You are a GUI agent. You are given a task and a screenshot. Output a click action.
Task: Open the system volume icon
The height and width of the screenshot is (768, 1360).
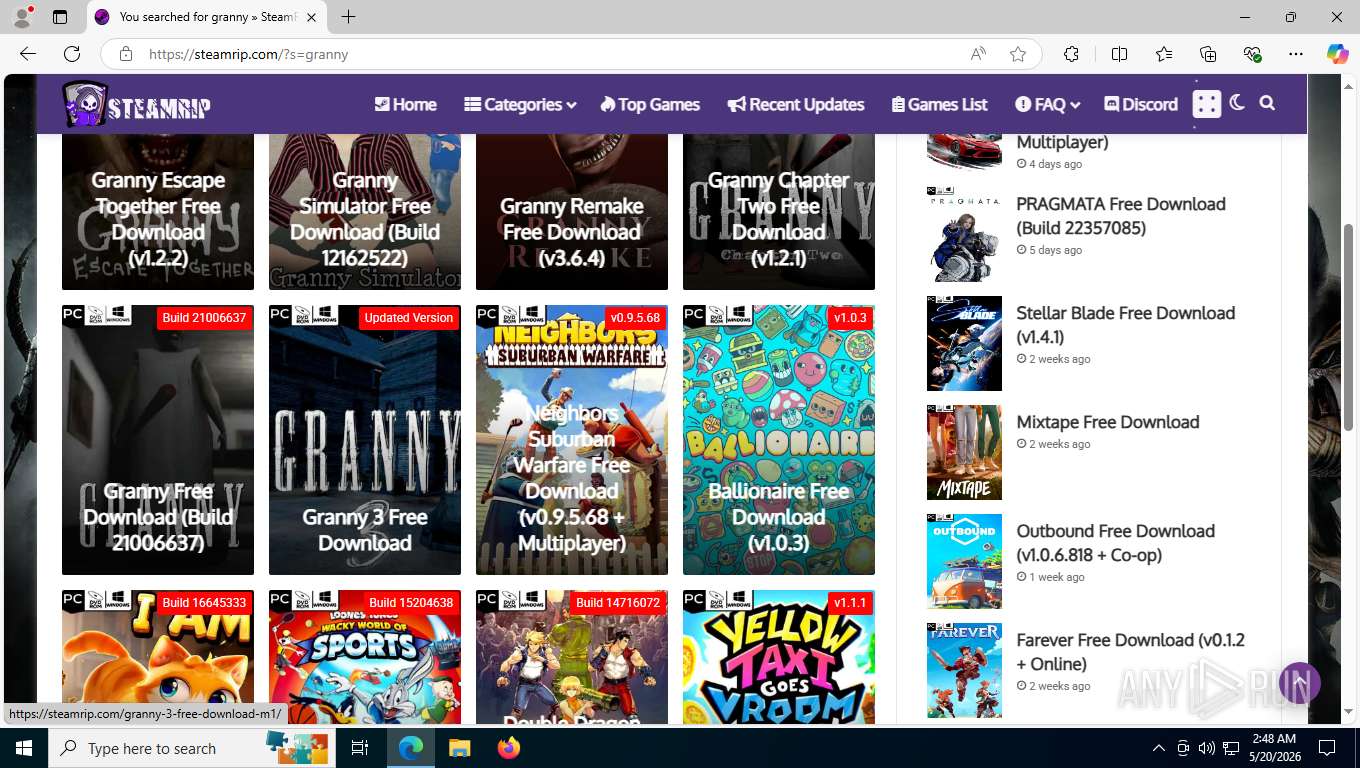click(x=1206, y=748)
